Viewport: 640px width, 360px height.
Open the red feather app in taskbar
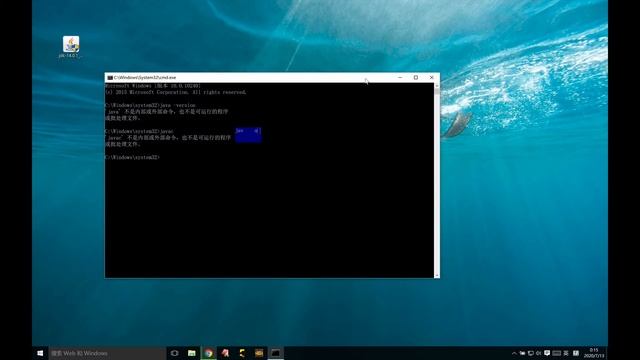coord(225,353)
